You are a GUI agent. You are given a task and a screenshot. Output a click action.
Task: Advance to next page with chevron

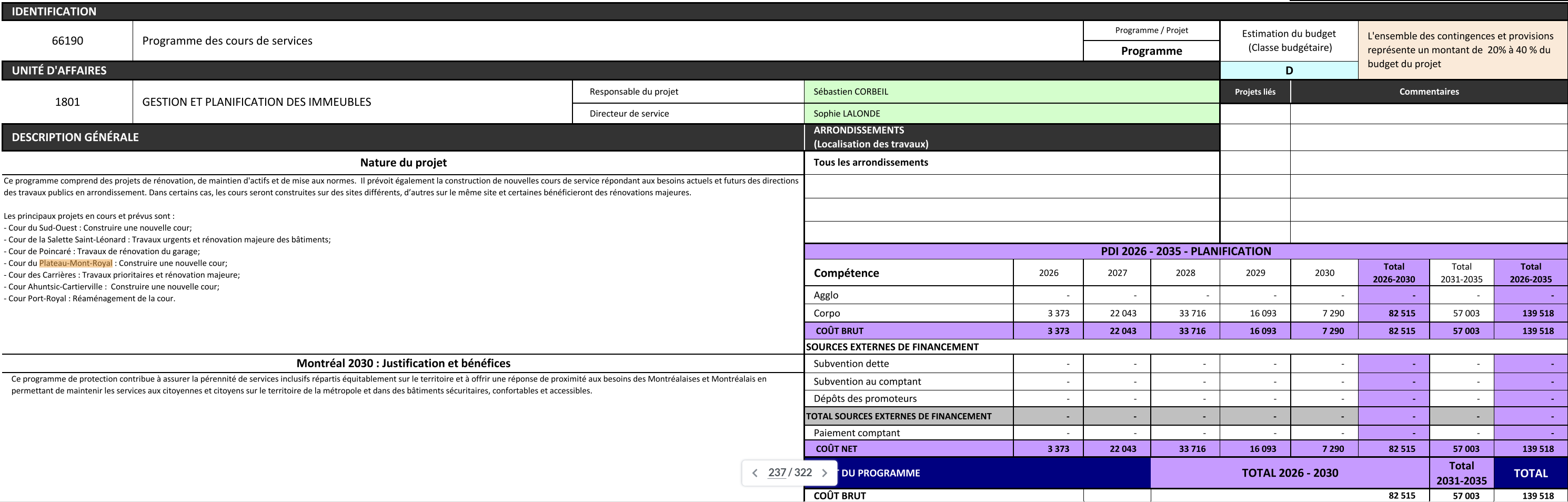click(825, 473)
